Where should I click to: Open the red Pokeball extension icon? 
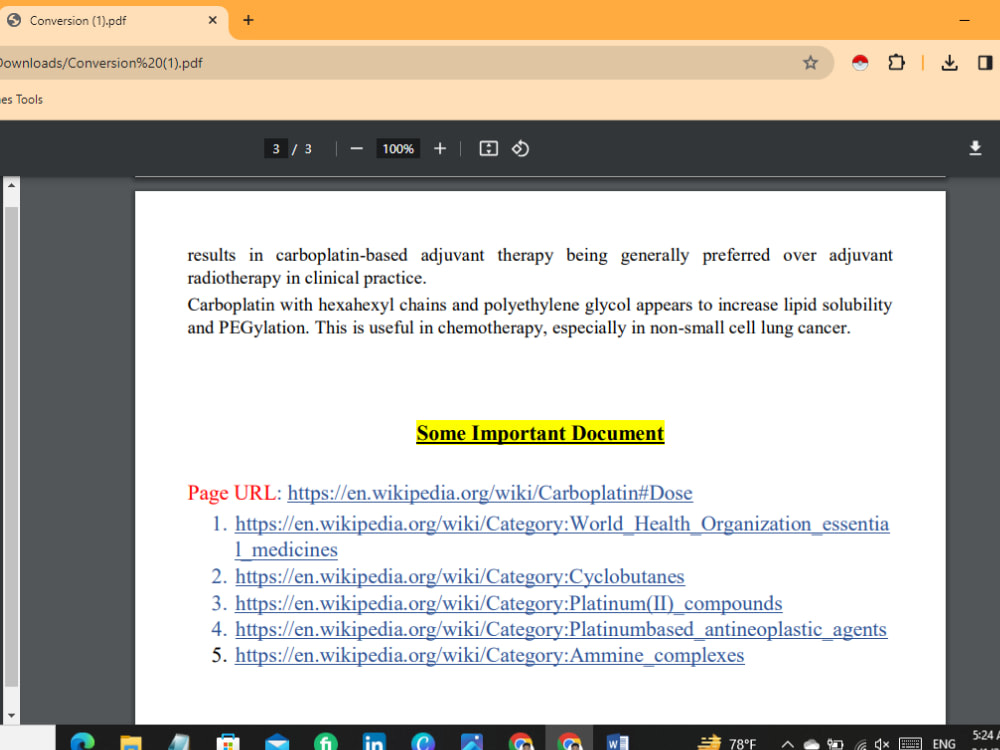[x=860, y=62]
